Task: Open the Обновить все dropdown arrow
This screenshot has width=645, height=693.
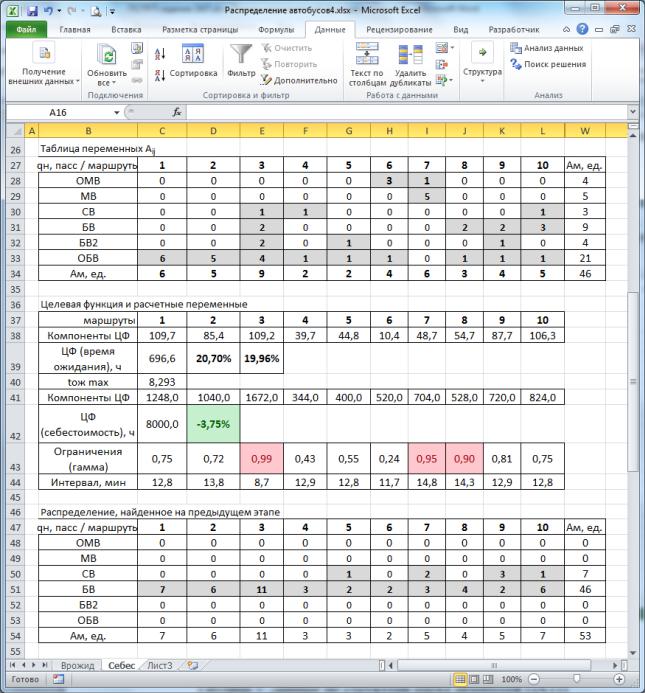Action: click(x=114, y=83)
